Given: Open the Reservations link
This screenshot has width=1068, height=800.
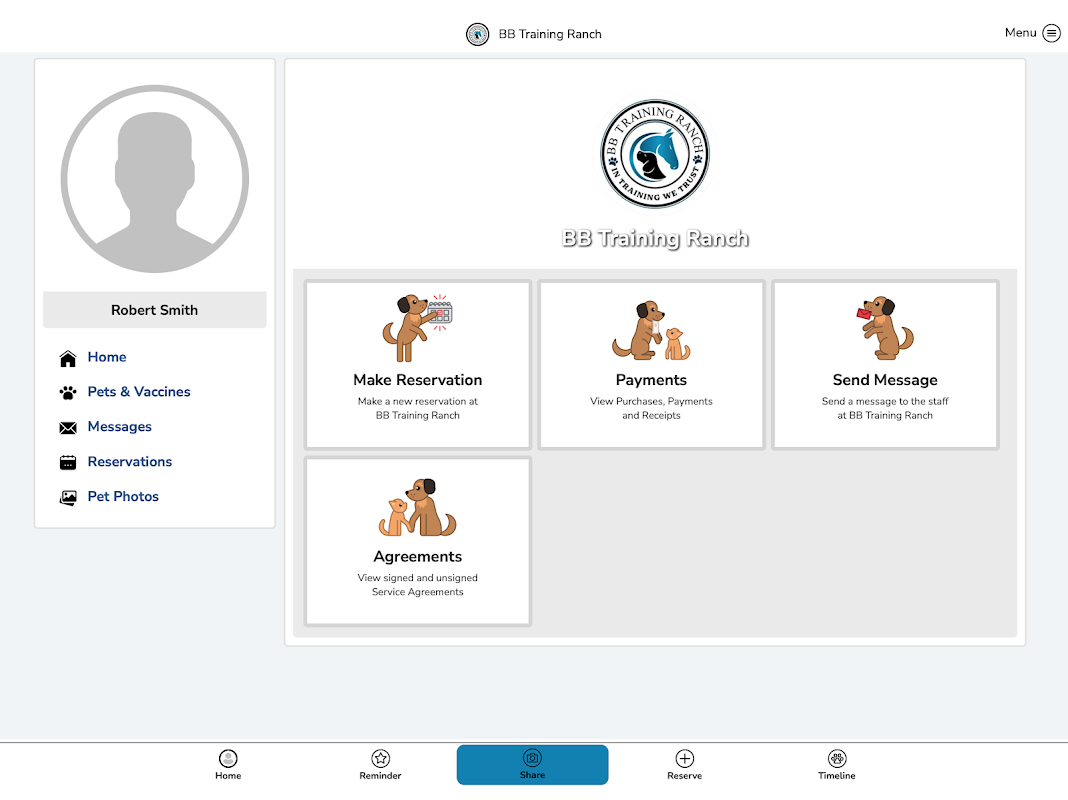Looking at the screenshot, I should [130, 462].
